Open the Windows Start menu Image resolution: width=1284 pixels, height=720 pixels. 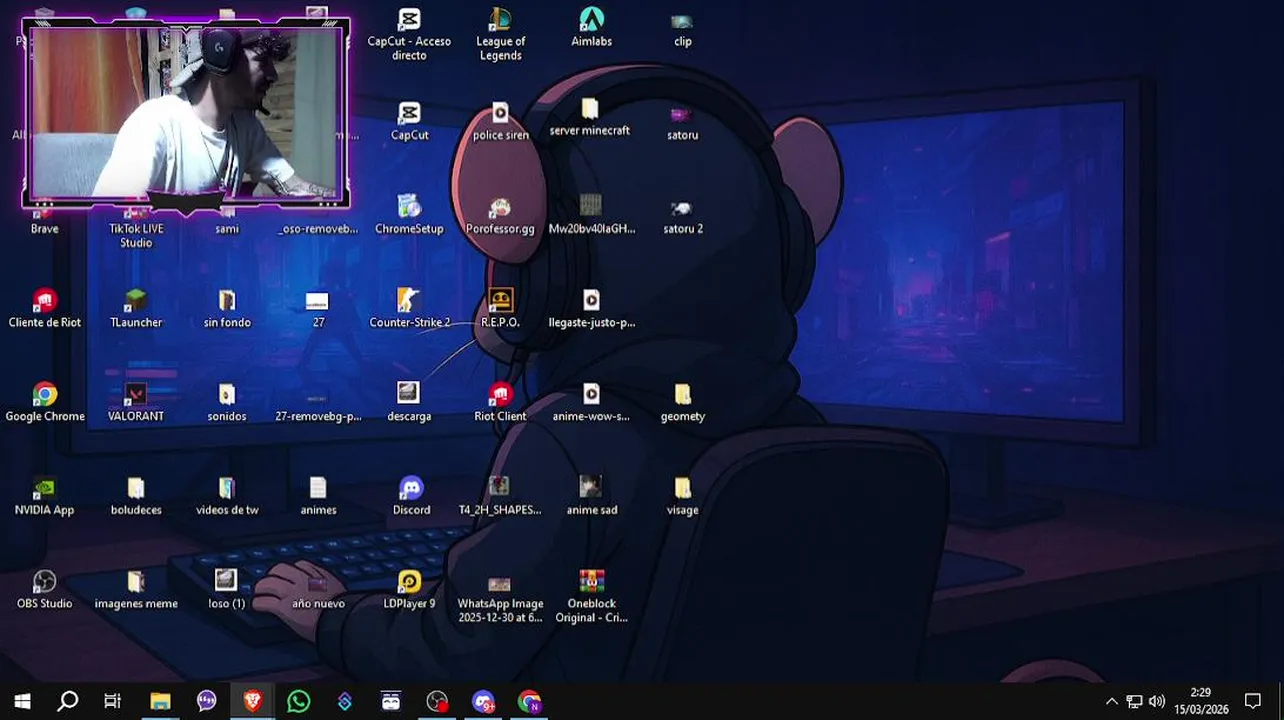click(22, 701)
